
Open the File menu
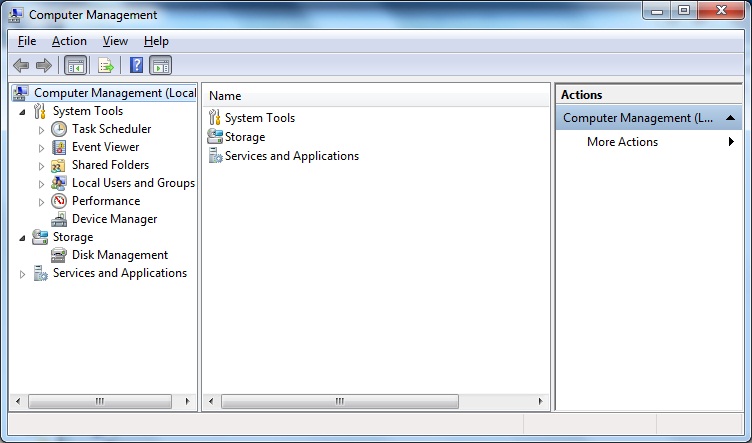pos(27,41)
